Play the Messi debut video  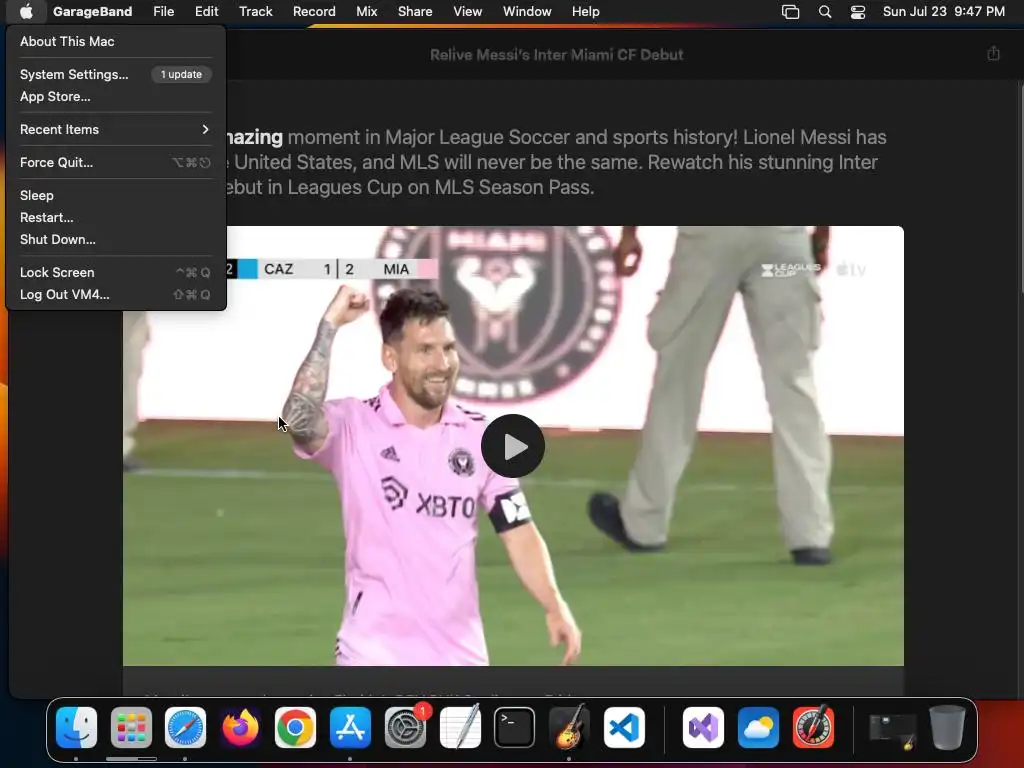pos(513,446)
